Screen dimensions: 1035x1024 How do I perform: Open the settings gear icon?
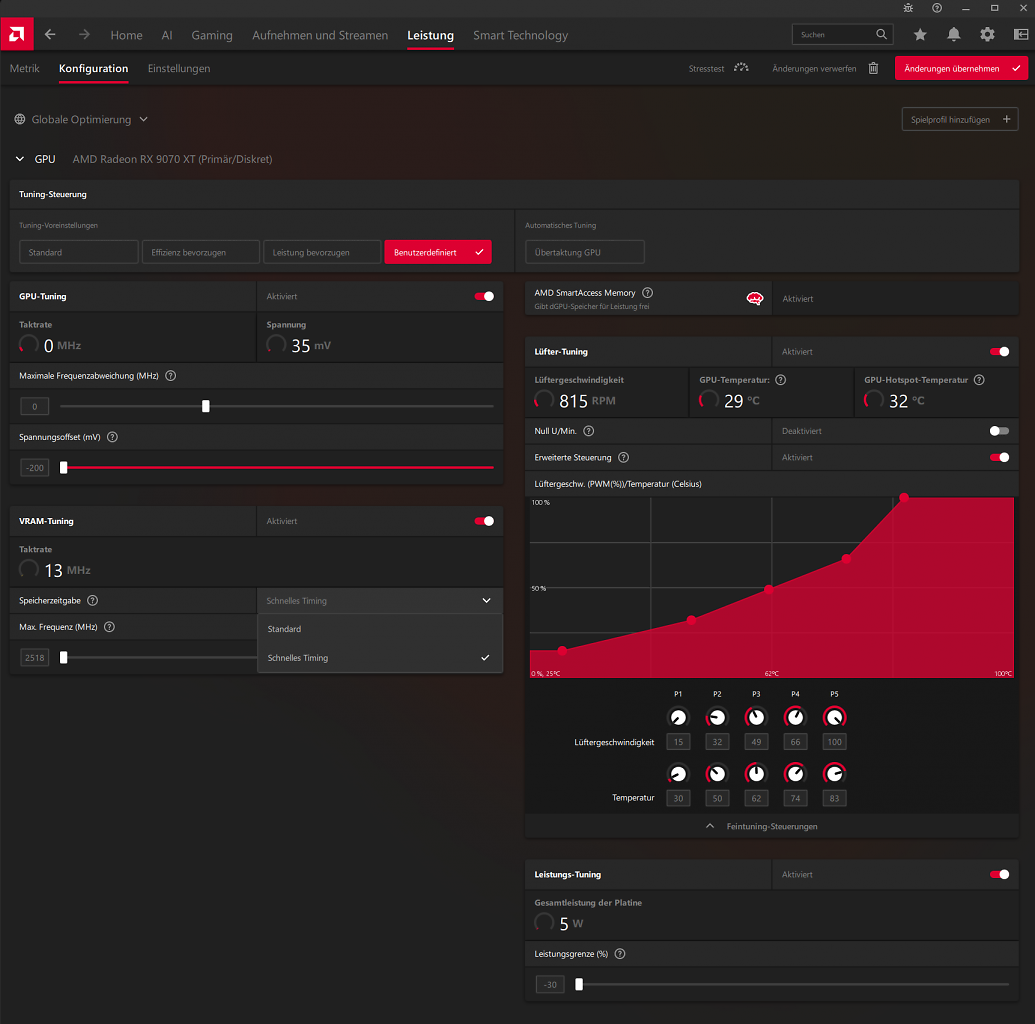pyautogui.click(x=987, y=34)
